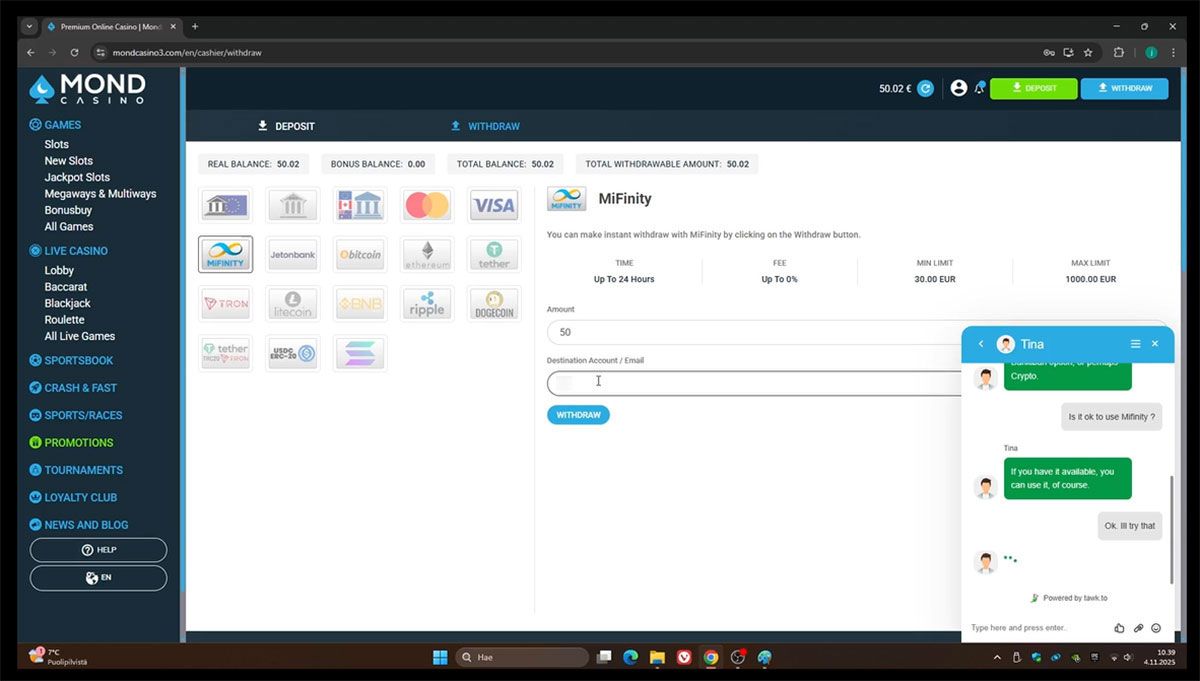Image resolution: width=1200 pixels, height=681 pixels.
Task: Switch to the Deposit tab
Action: point(286,126)
